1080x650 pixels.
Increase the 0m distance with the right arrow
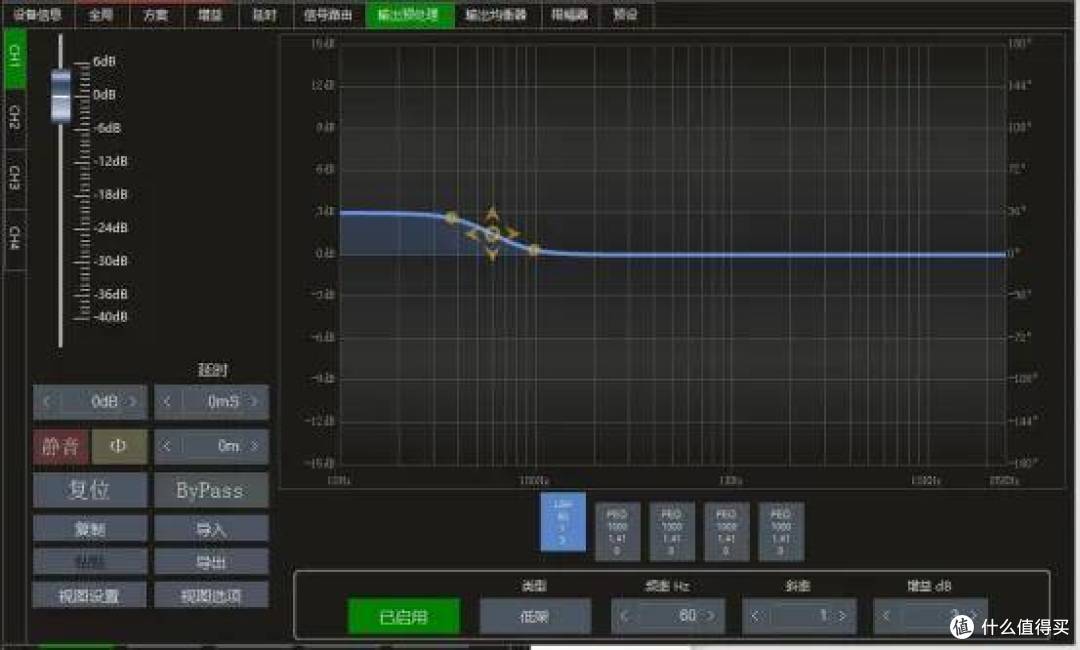pyautogui.click(x=254, y=446)
